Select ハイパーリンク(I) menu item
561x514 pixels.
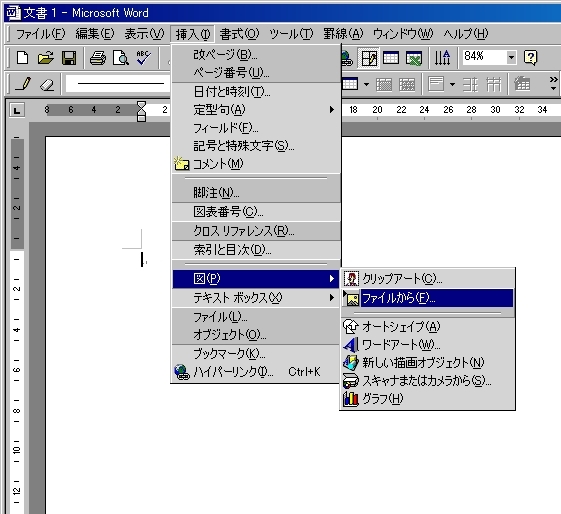pyautogui.click(x=256, y=372)
